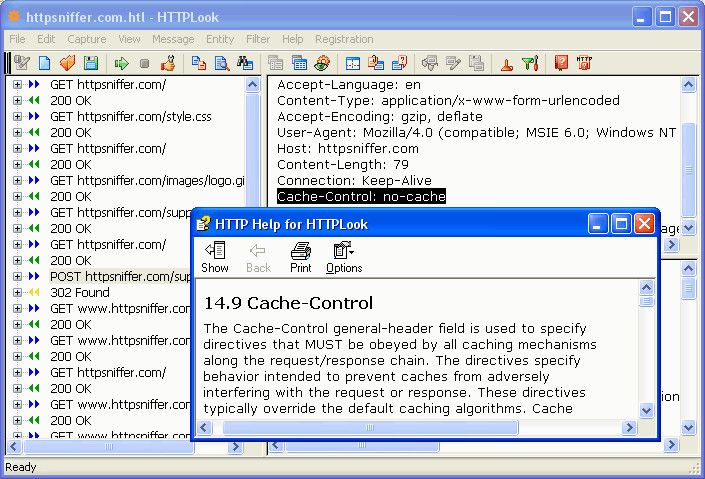
Task: Expand the GET httpsniffer.com/style.css node
Action: click(x=18, y=116)
